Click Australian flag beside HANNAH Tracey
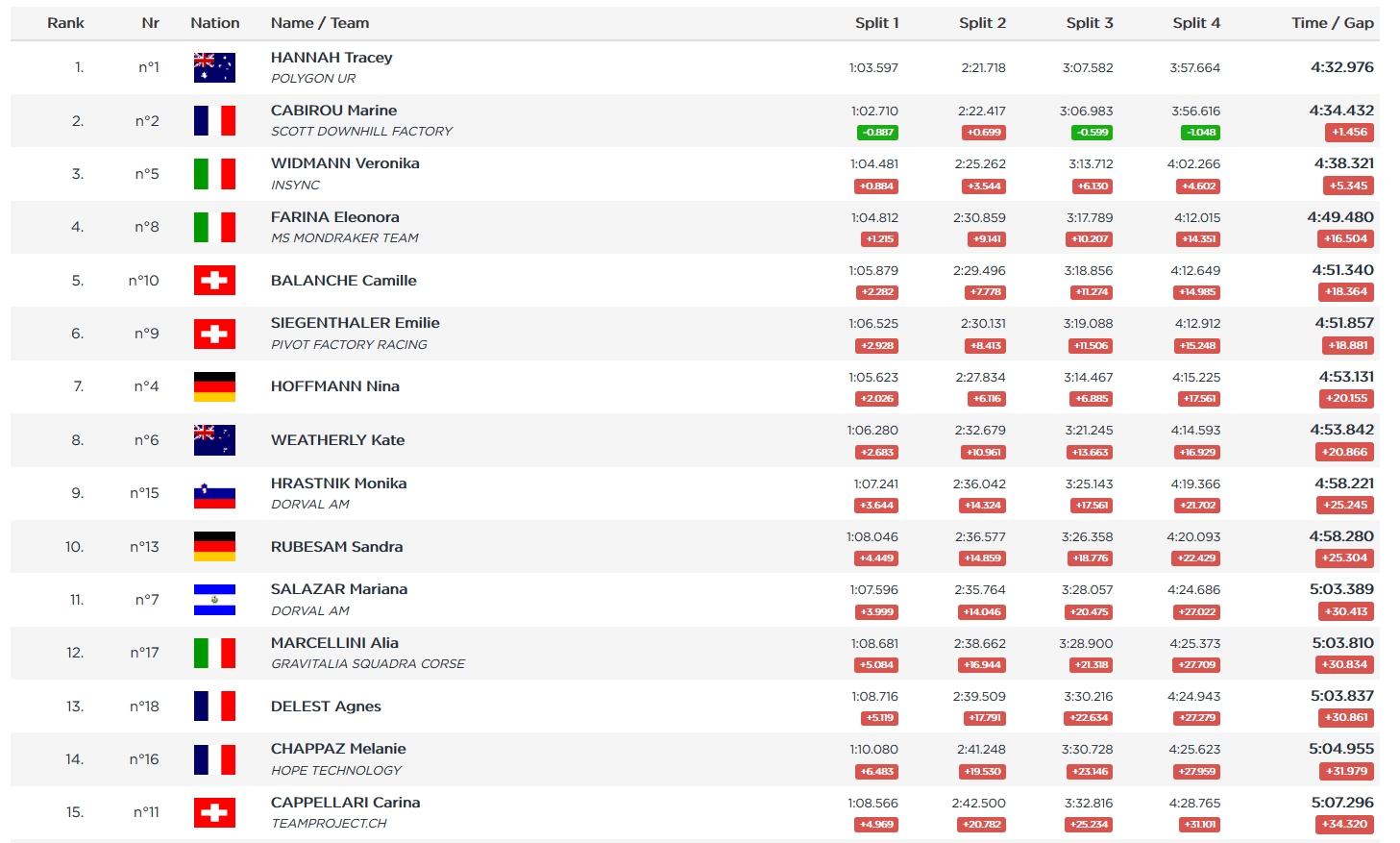 pos(214,67)
